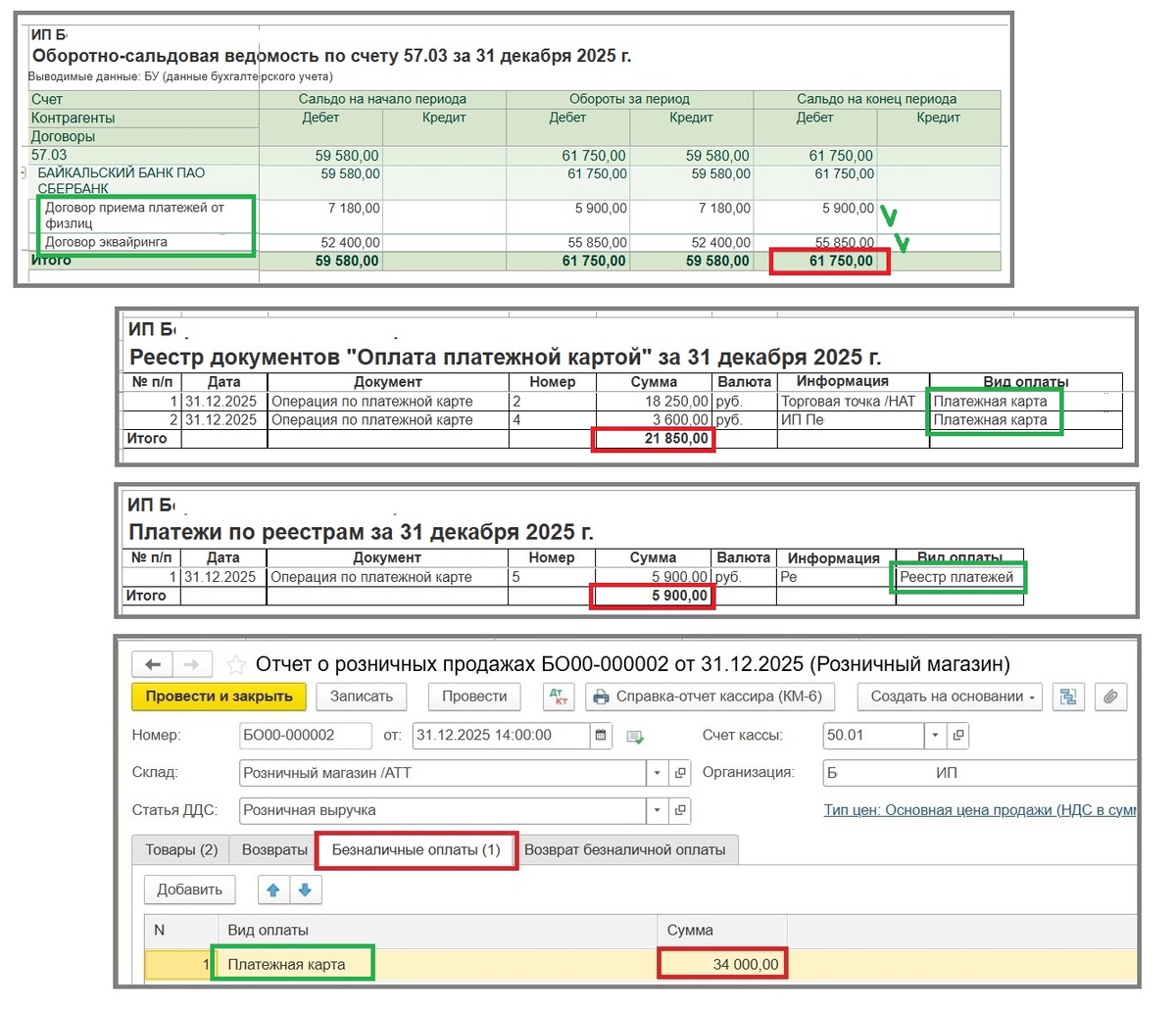Open calendar picker for document date
Image resolution: width=1176 pixels, height=1011 pixels.
click(x=602, y=735)
